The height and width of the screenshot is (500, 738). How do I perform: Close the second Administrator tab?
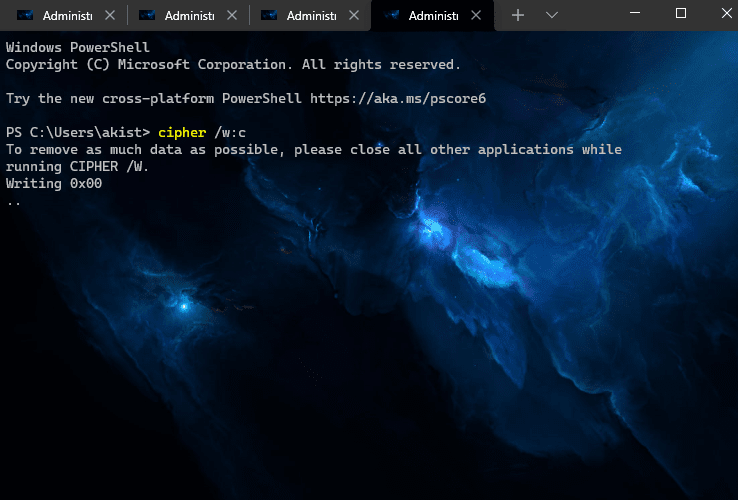pyautogui.click(x=232, y=16)
